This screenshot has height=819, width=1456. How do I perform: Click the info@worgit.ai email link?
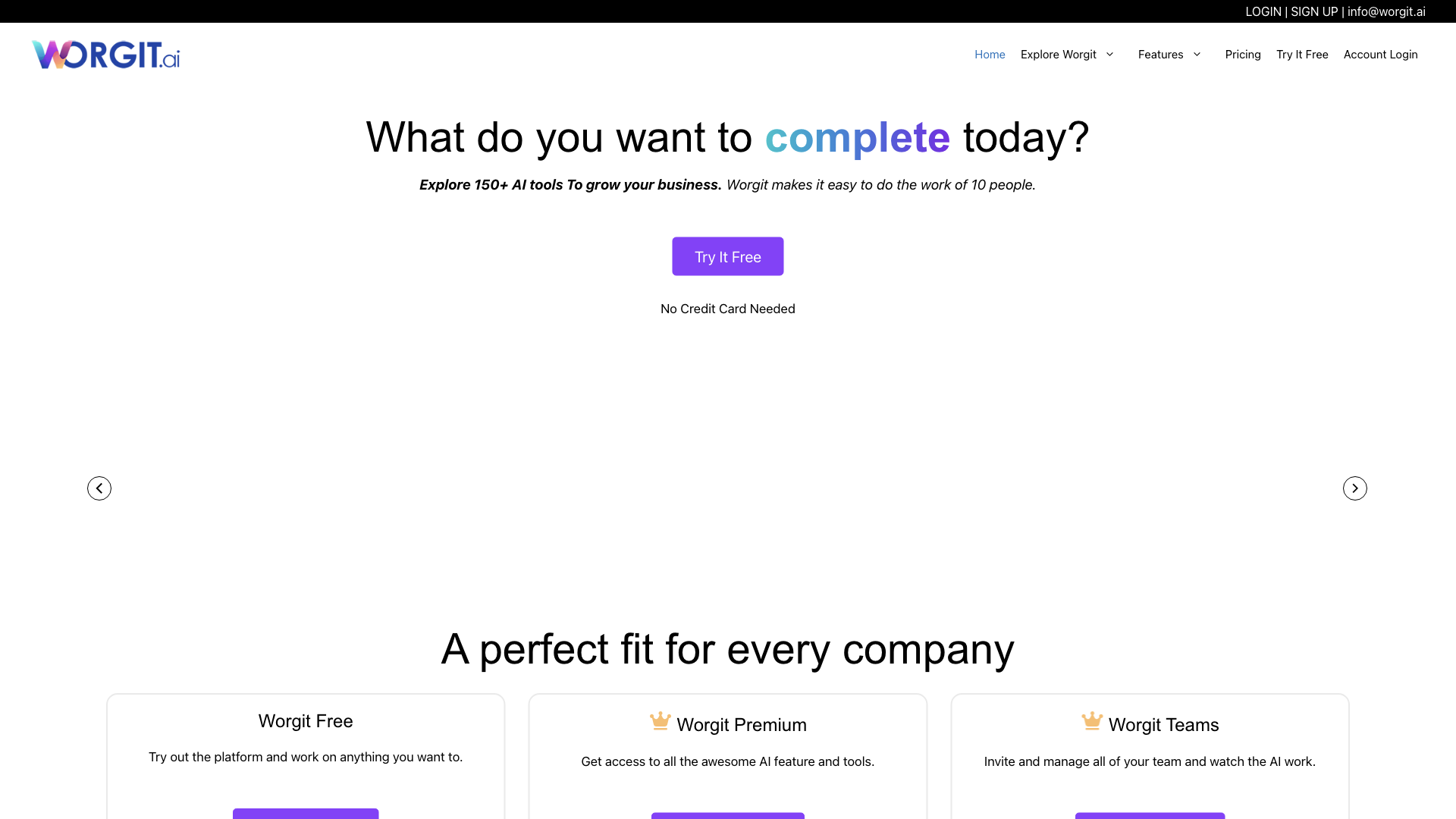pos(1386,11)
